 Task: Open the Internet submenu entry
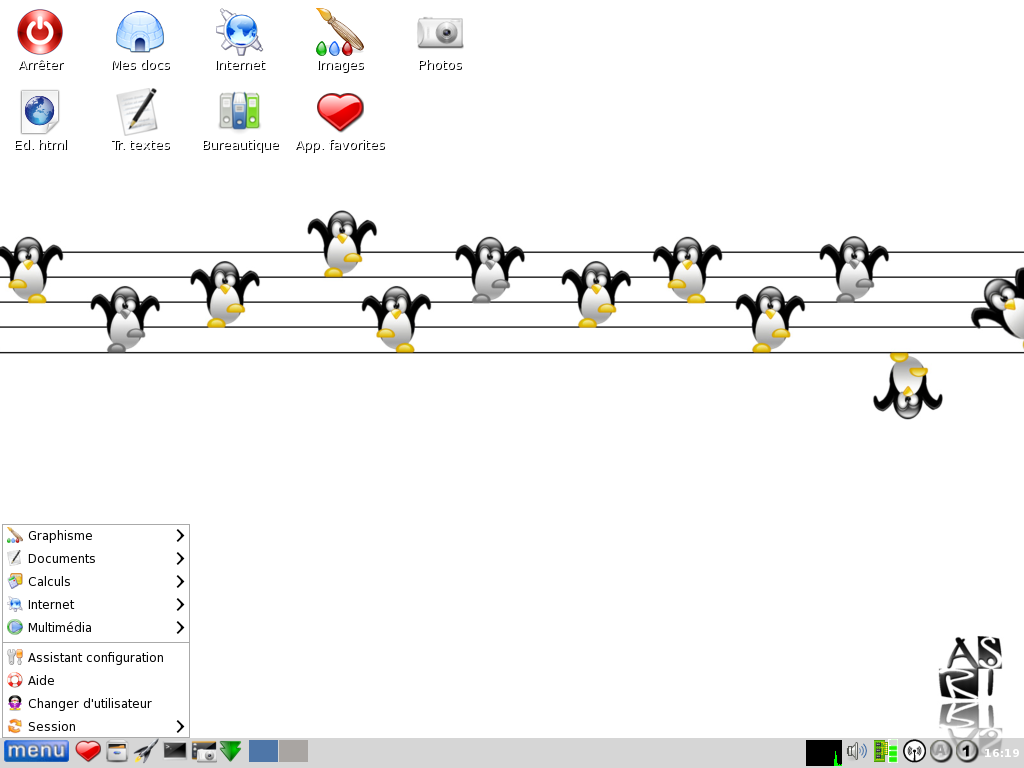tap(96, 604)
